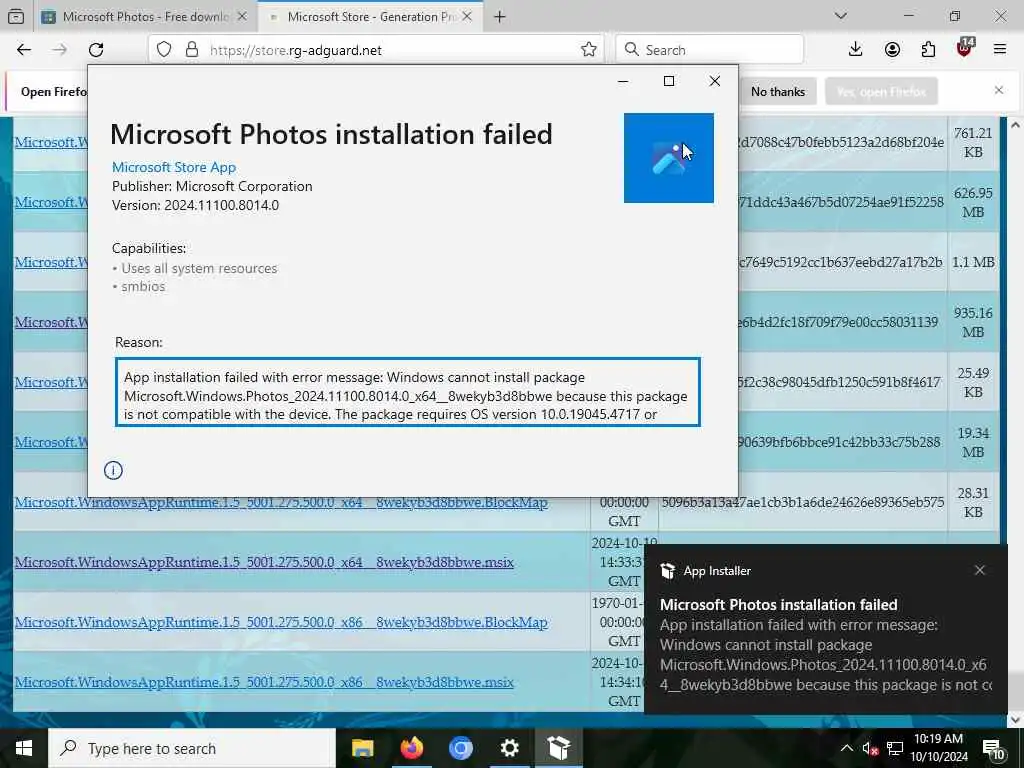The height and width of the screenshot is (768, 1024).
Task: Close the App Installer dialog
Action: coord(714,81)
